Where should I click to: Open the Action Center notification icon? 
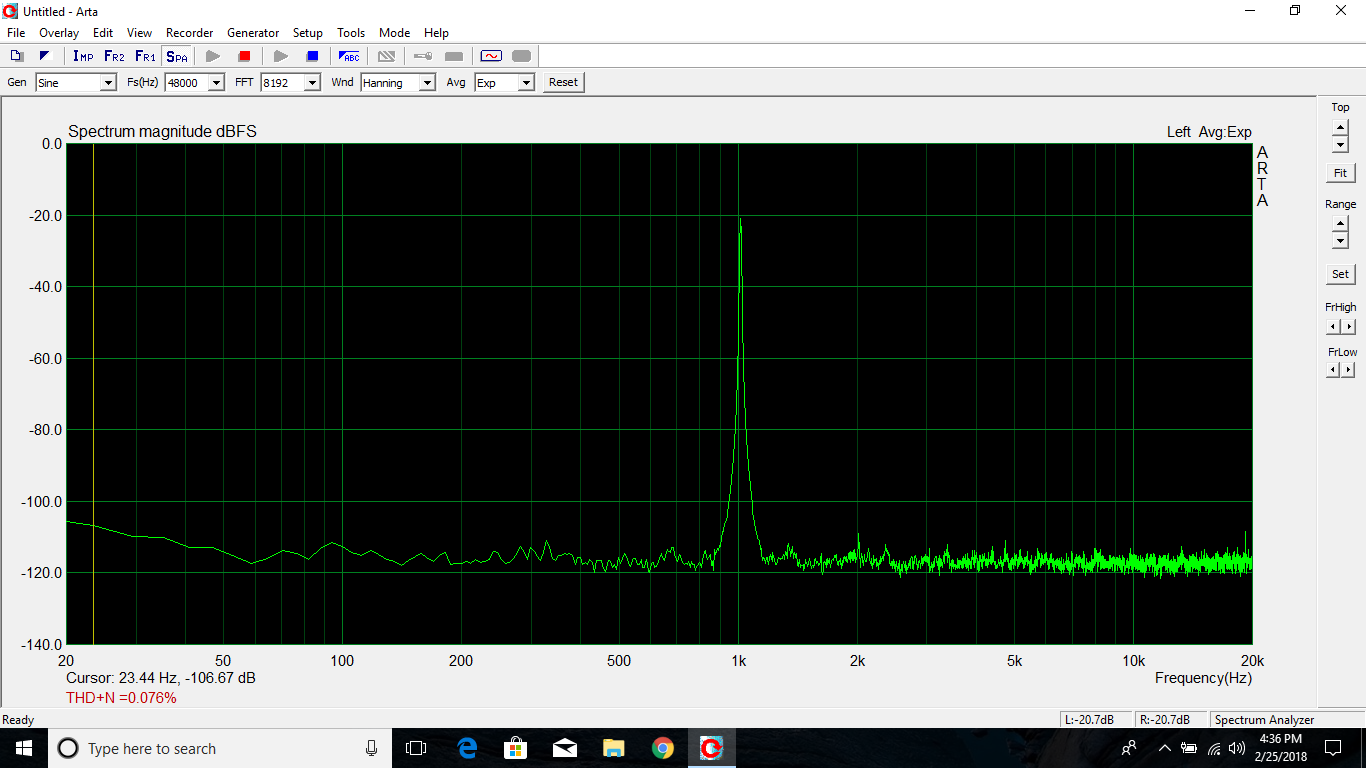tap(1333, 748)
